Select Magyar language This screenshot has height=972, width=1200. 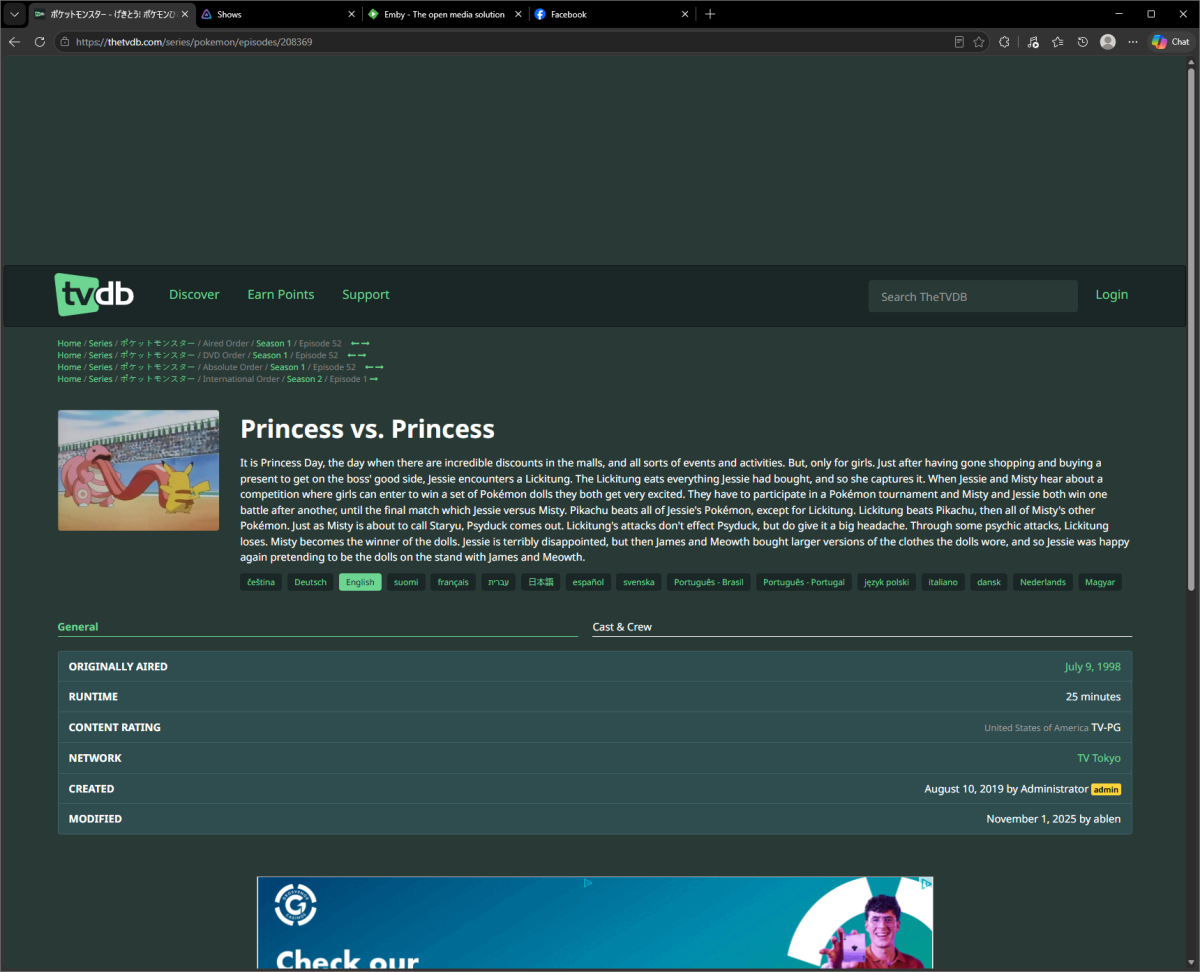[x=1100, y=582]
